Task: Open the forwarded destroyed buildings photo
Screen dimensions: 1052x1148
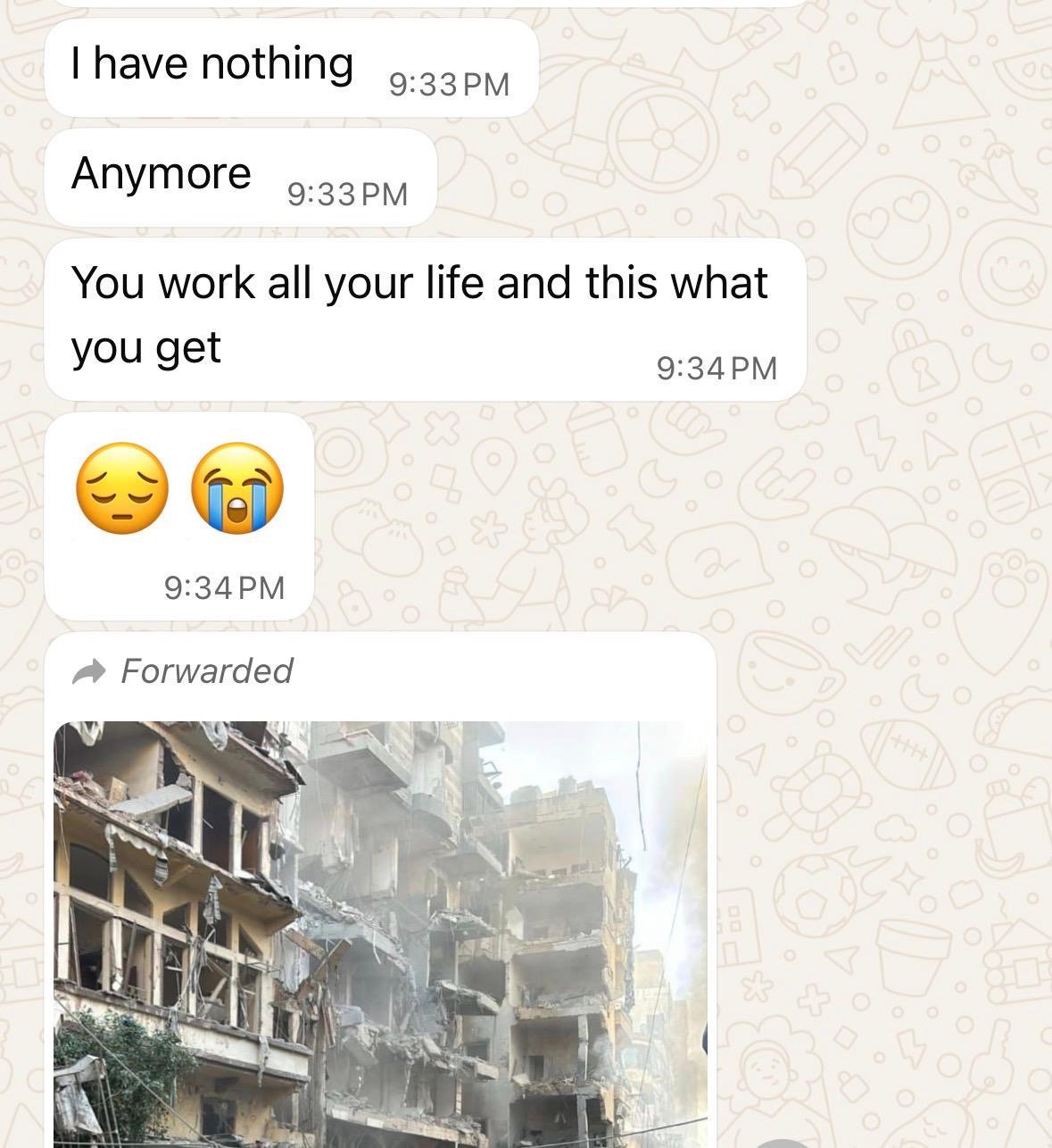Action: tap(380, 934)
